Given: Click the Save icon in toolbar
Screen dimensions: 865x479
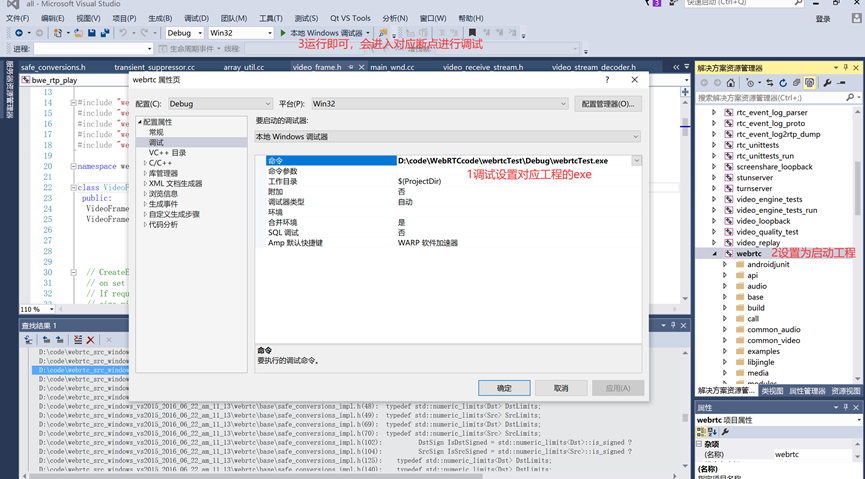Looking at the screenshot, I should pos(92,33).
